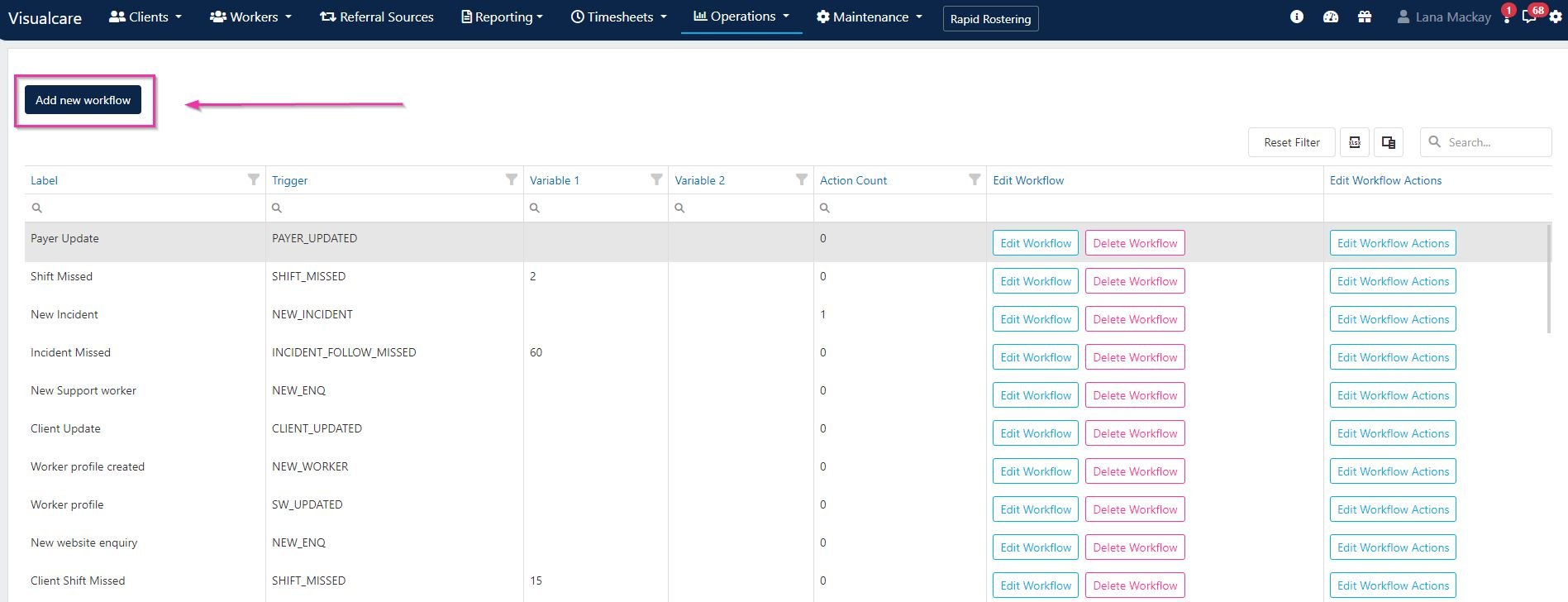The image size is (1568, 602).
Task: Click Add new workflow button
Action: pyautogui.click(x=83, y=100)
